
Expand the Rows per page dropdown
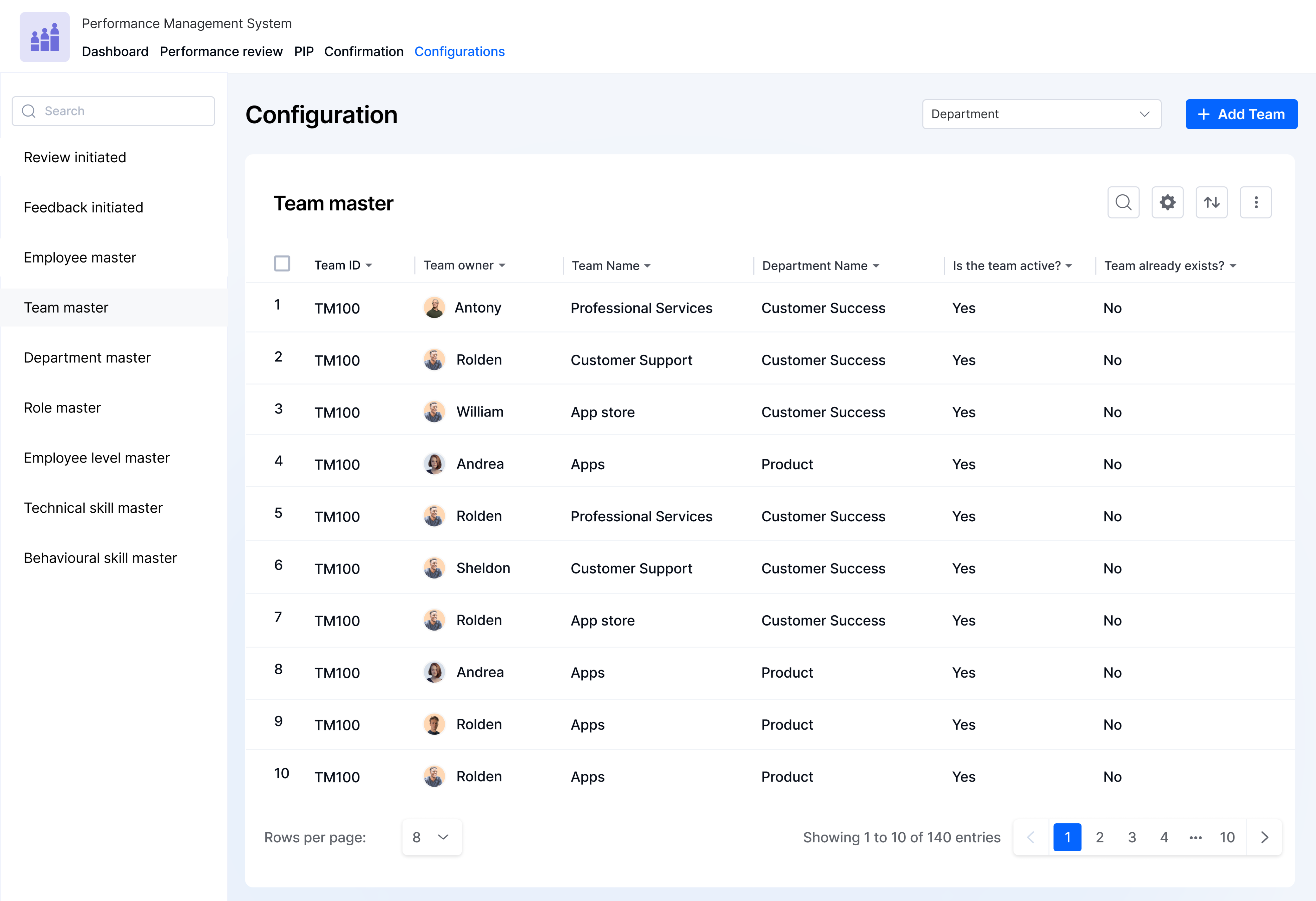(x=432, y=837)
